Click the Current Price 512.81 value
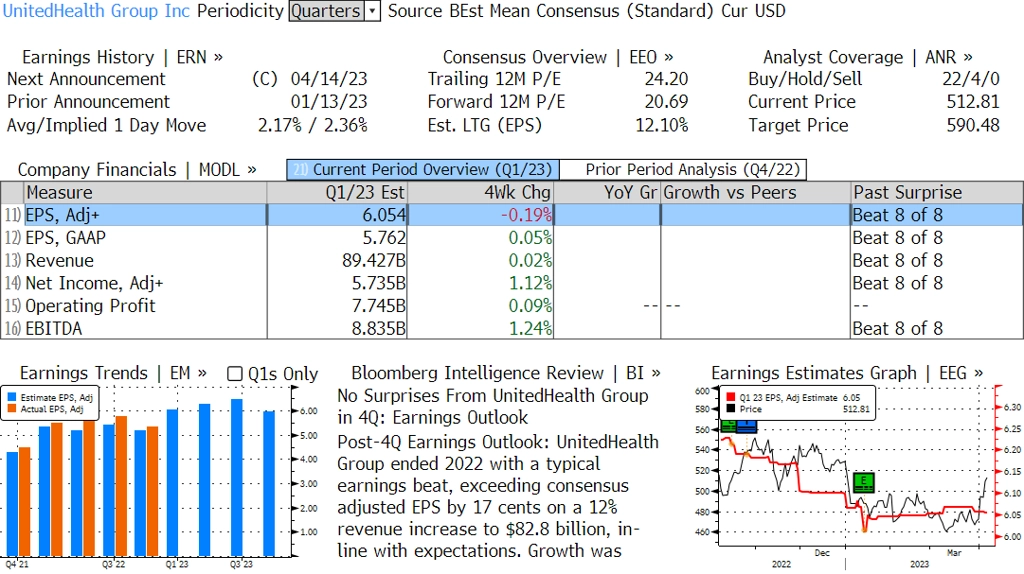 [x=973, y=102]
